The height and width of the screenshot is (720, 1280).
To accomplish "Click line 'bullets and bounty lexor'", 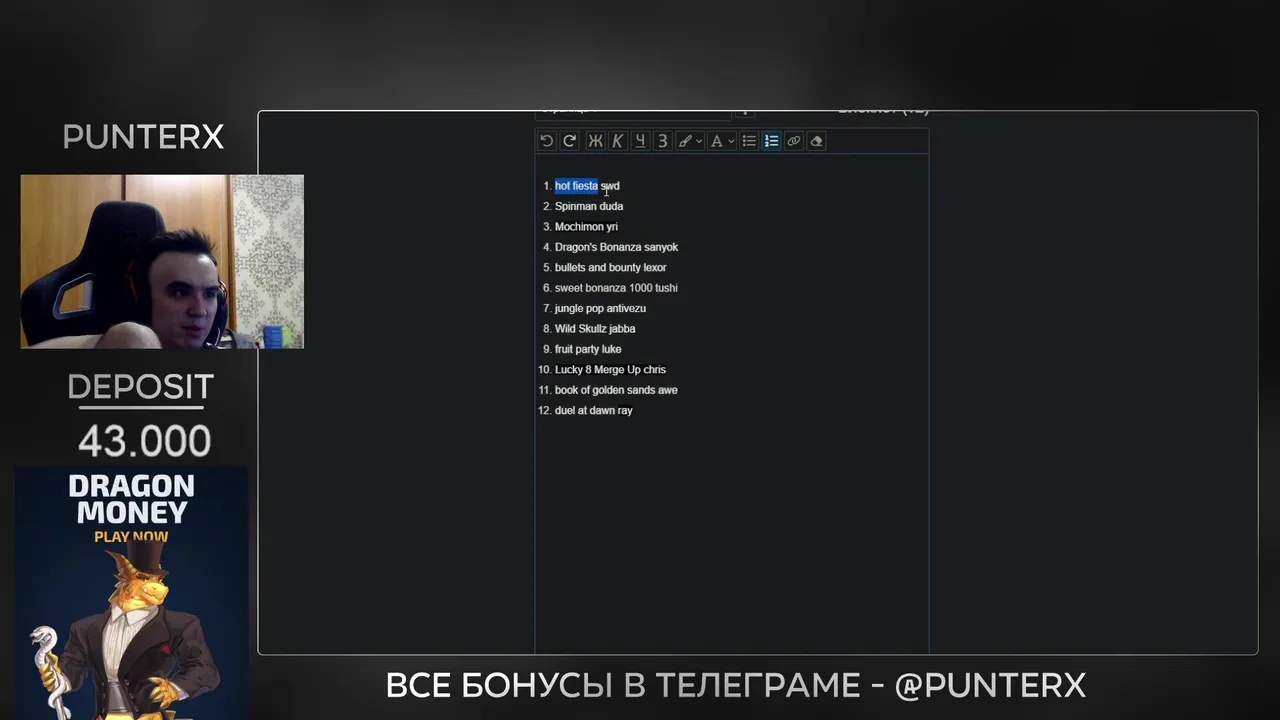I will click(x=610, y=268).
